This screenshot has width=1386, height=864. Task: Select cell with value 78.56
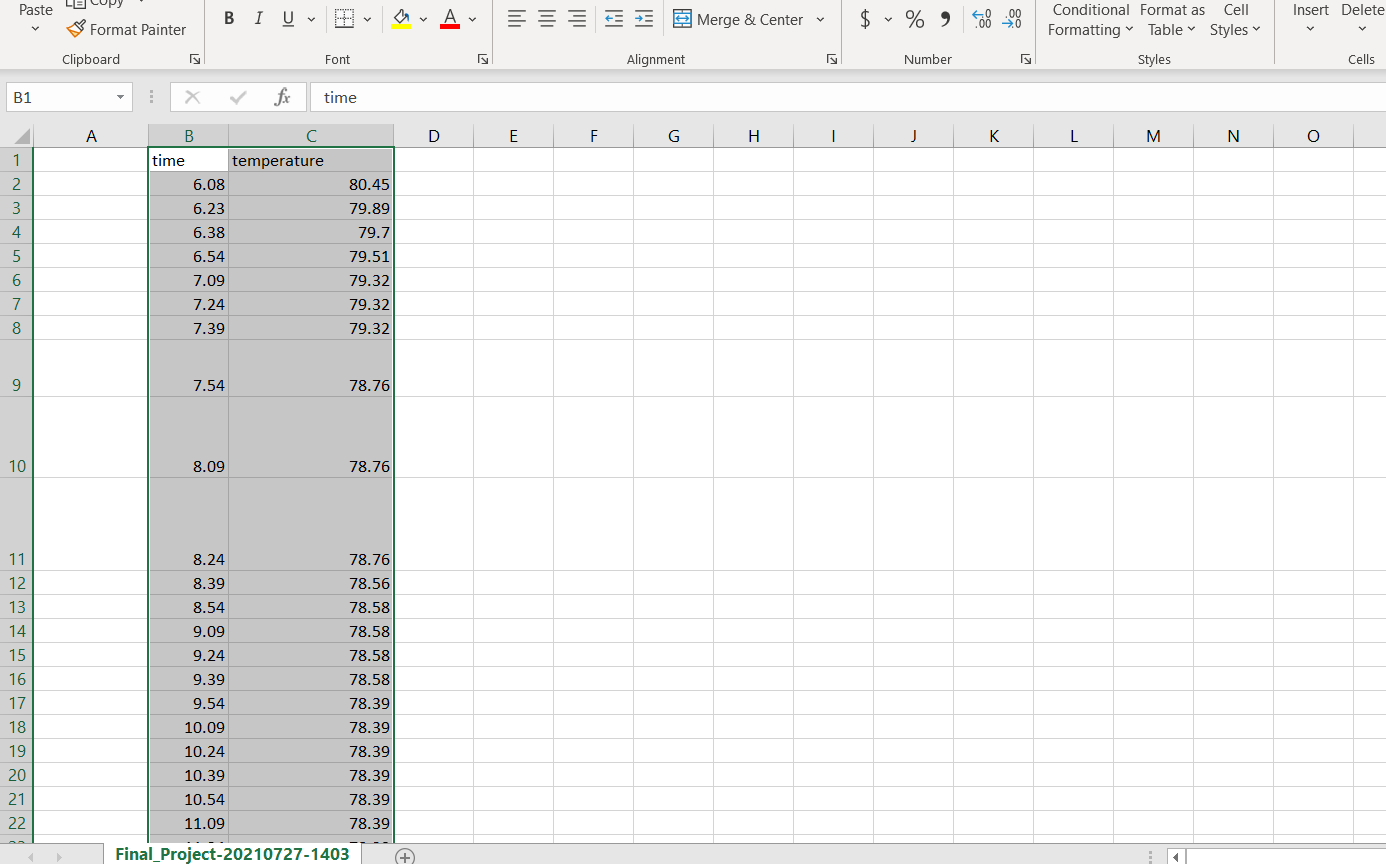(311, 583)
